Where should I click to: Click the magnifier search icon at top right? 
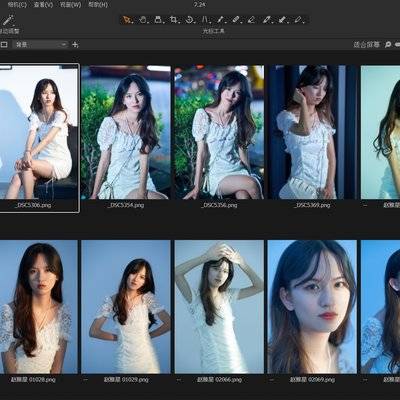pyautogui.click(x=388, y=44)
